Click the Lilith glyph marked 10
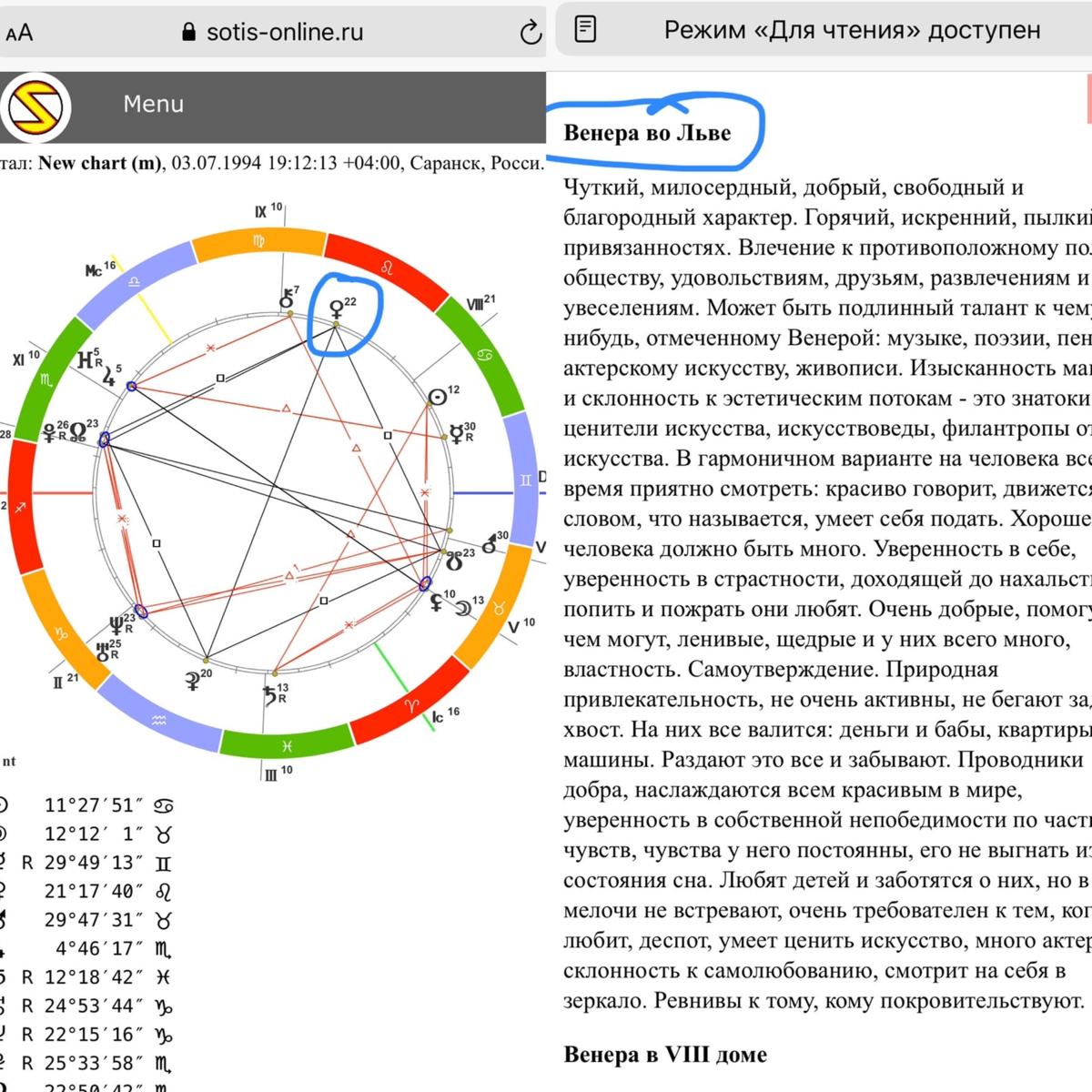This screenshot has height=1092, width=1092. (x=437, y=602)
